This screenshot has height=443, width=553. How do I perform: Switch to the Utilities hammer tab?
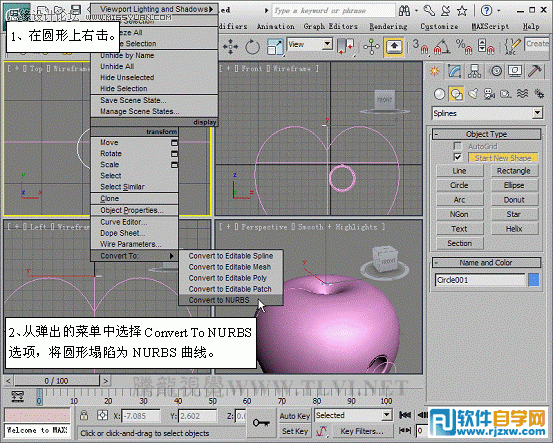[x=535, y=71]
